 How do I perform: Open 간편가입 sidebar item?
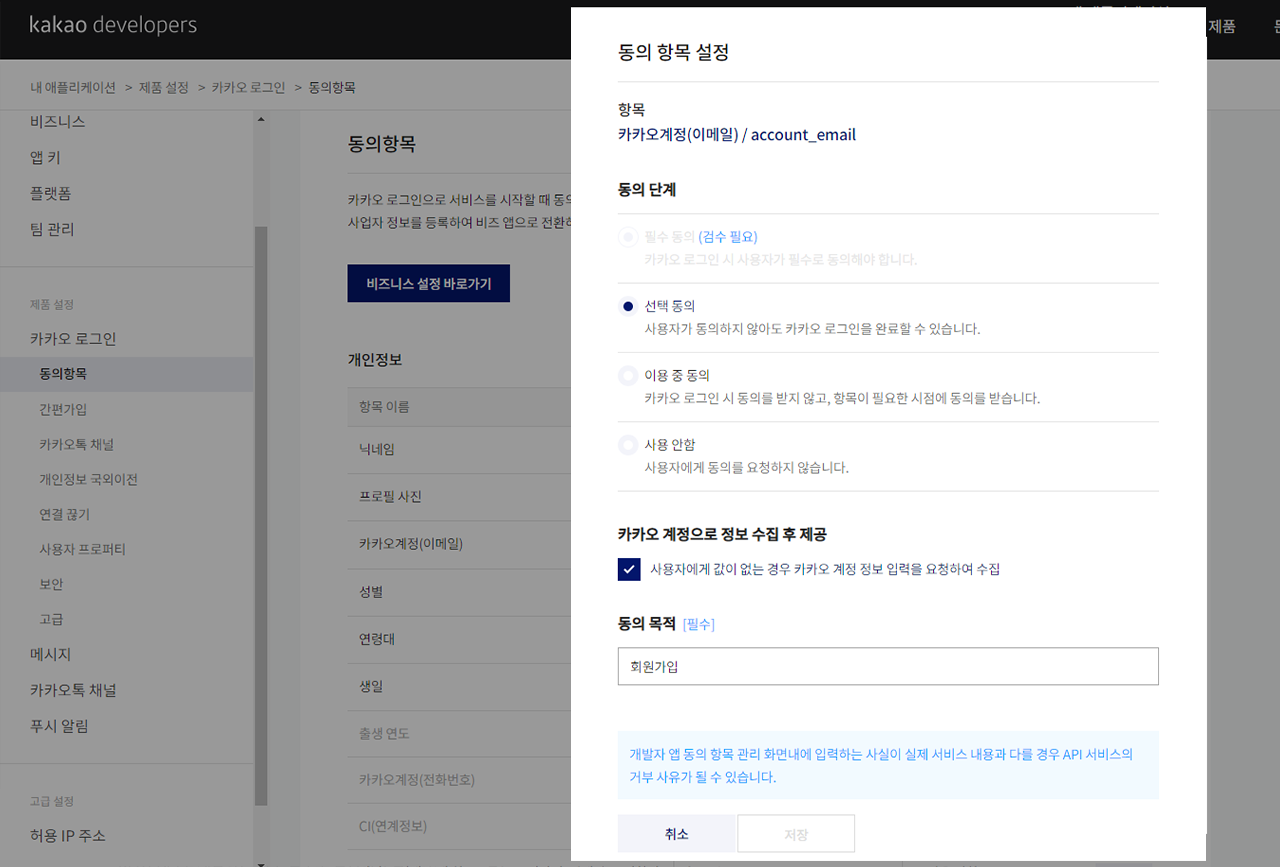(63, 409)
